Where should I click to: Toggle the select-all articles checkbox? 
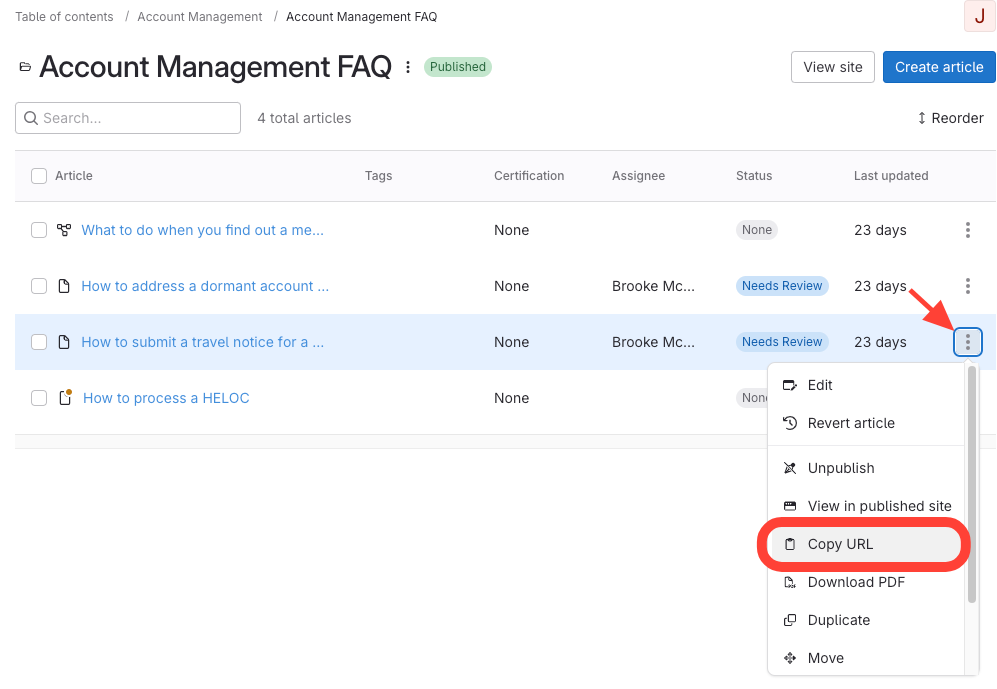coord(39,176)
